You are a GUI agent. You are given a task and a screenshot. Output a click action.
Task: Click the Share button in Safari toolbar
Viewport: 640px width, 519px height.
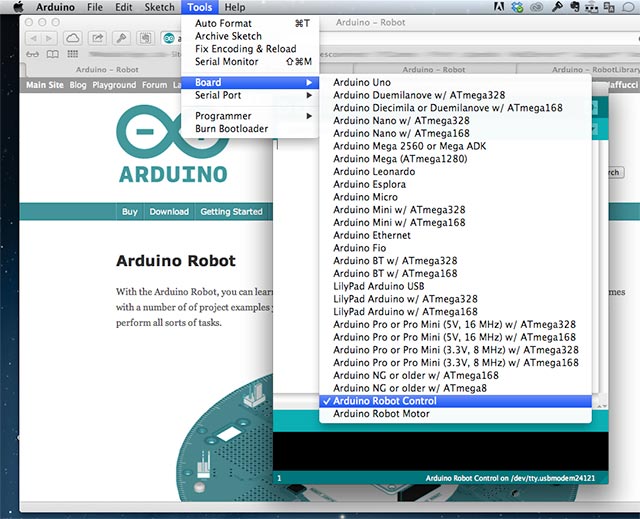tap(97, 38)
